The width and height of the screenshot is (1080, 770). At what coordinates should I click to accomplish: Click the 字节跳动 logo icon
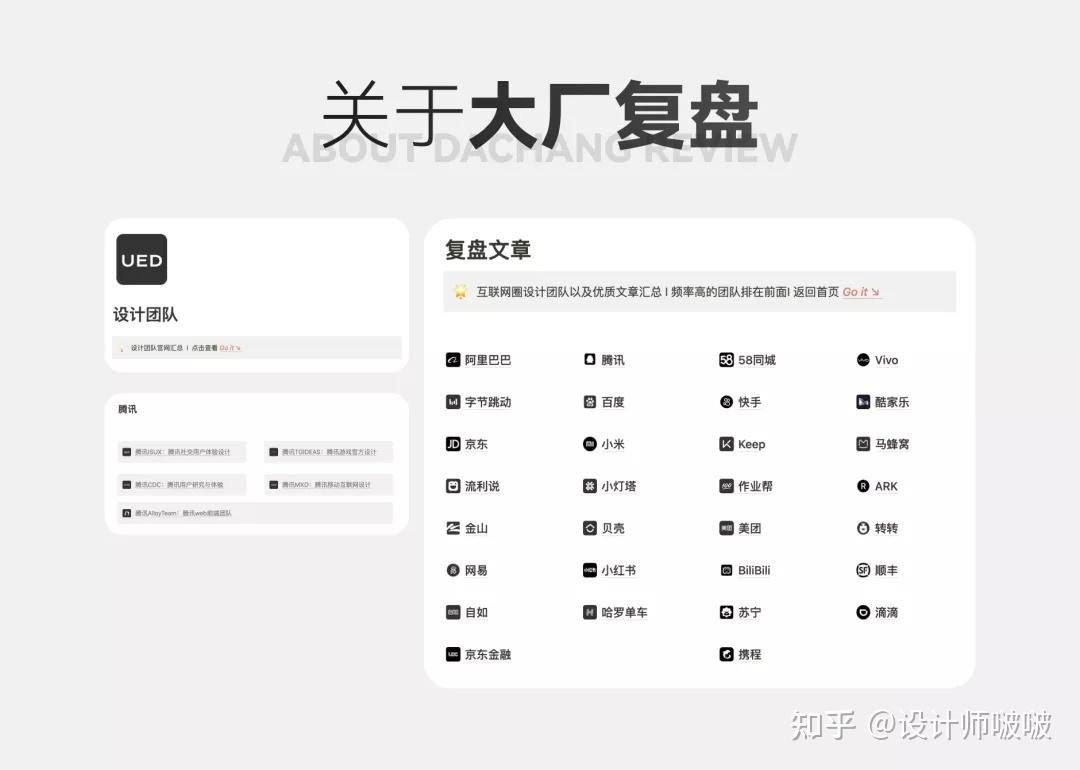(x=453, y=402)
